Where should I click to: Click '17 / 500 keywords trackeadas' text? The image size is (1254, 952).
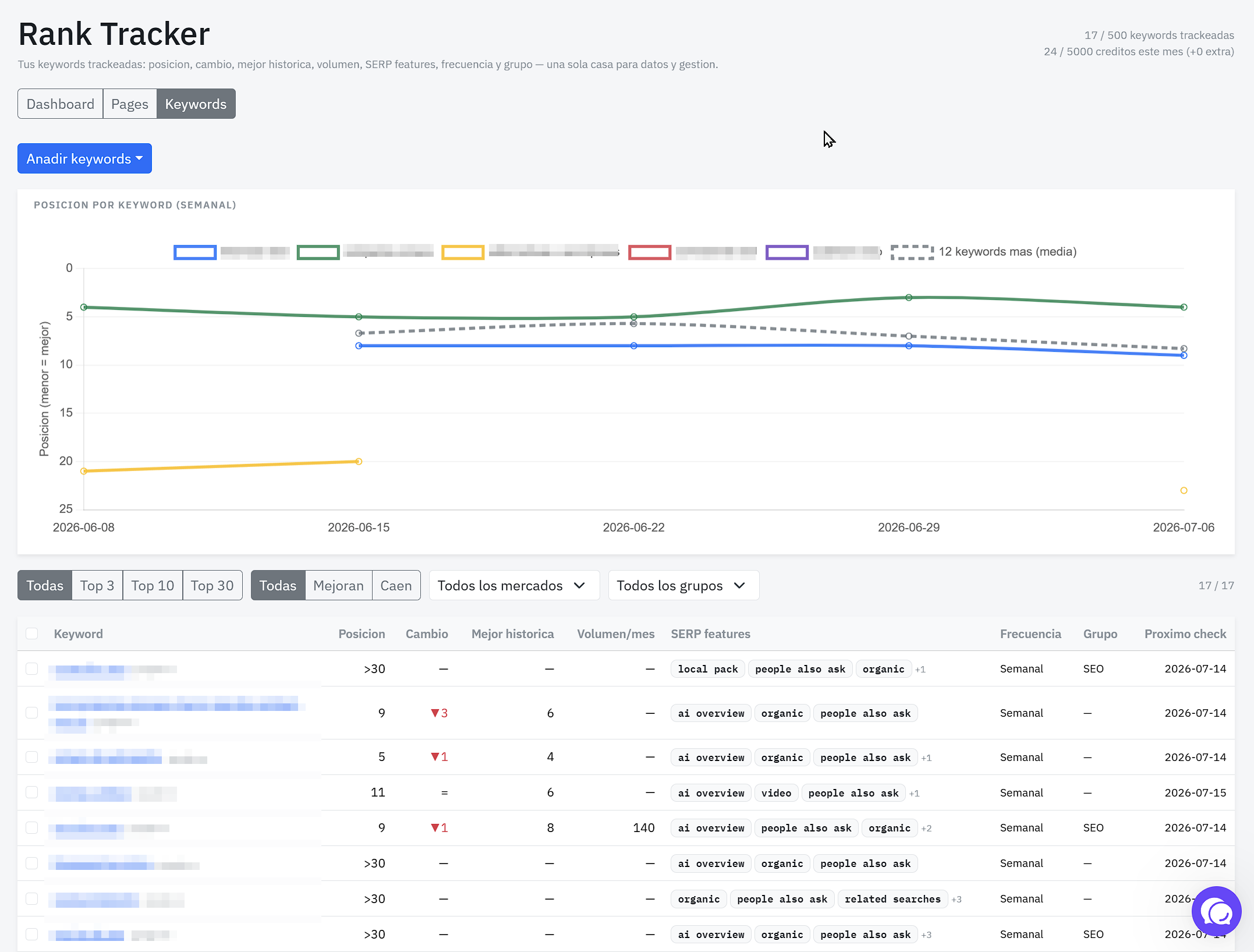coord(1159,35)
